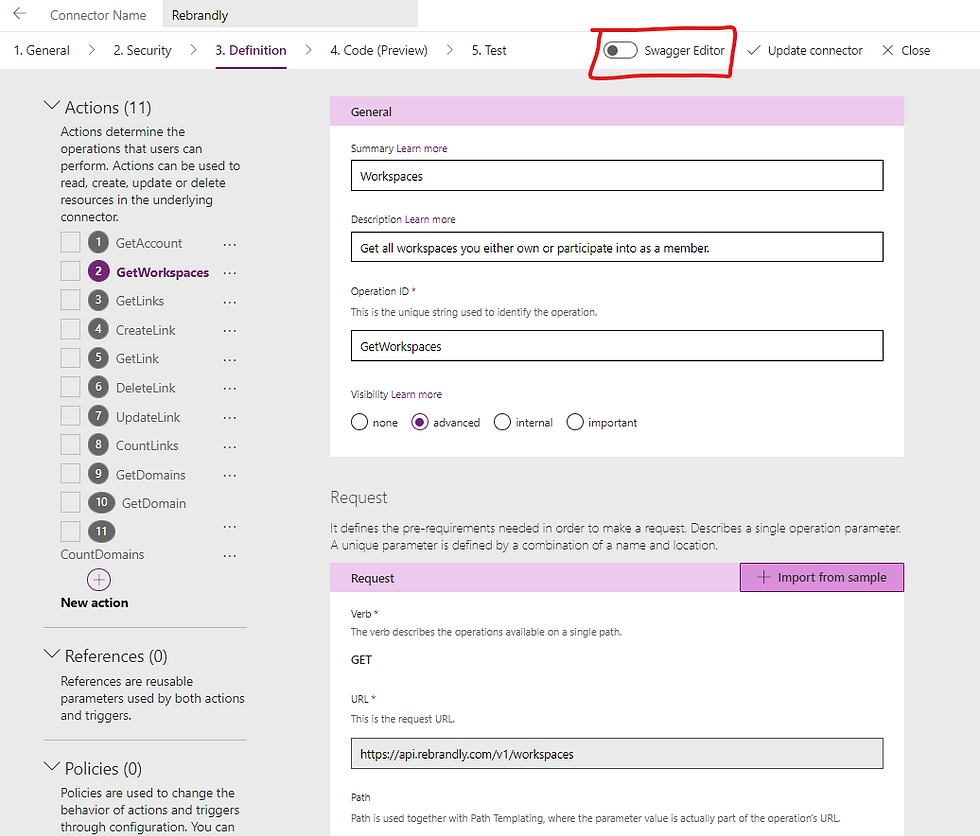Image resolution: width=980 pixels, height=836 pixels.
Task: Click the number 10 badge for GetDomain
Action: (x=101, y=502)
